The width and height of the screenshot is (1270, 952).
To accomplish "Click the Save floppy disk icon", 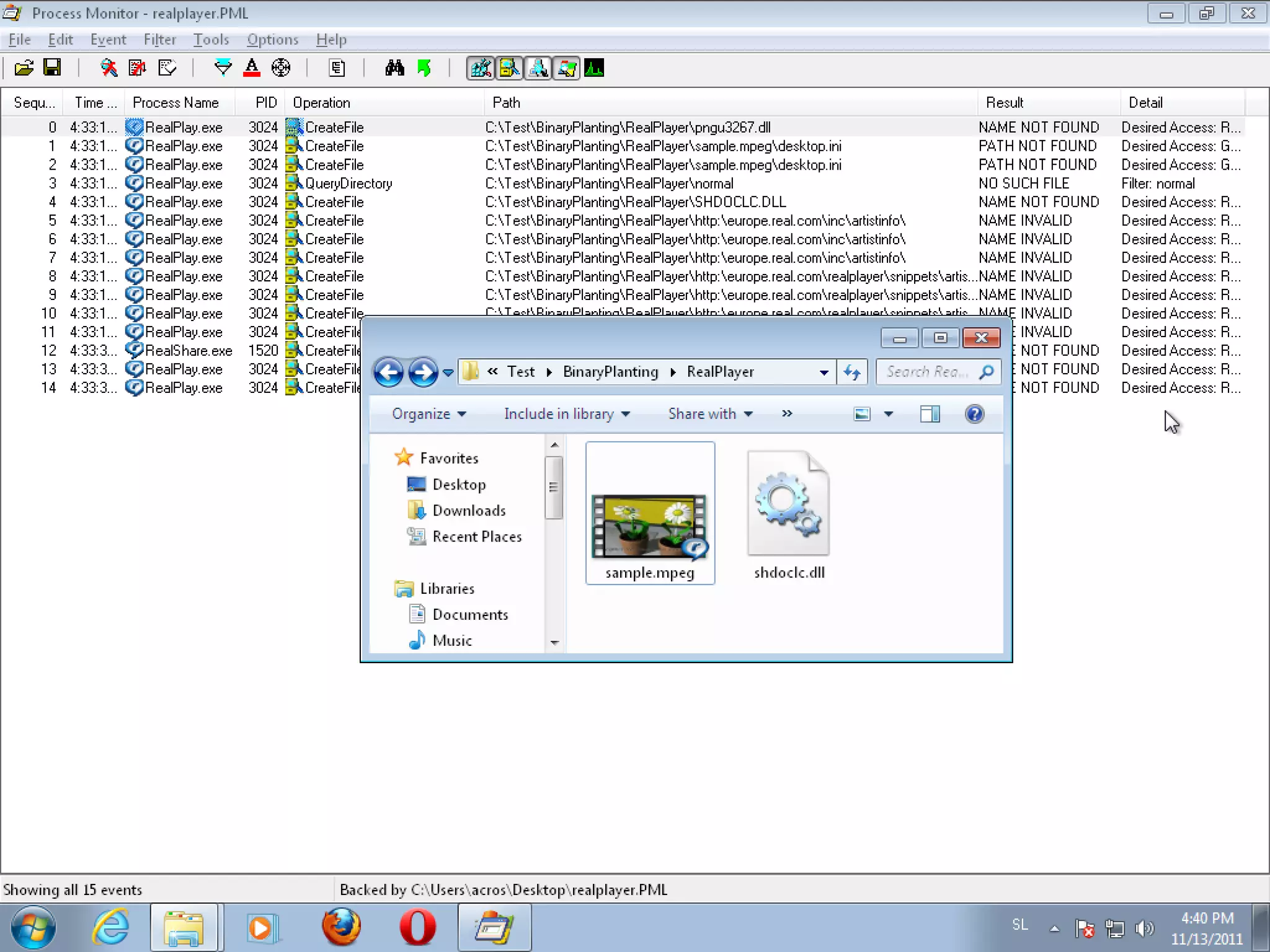I will click(x=52, y=68).
